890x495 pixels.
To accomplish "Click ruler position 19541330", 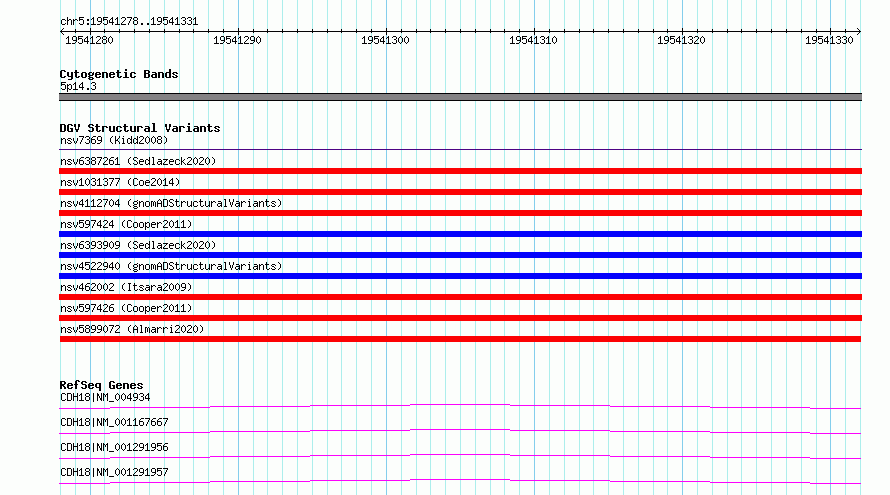I will pyautogui.click(x=829, y=40).
